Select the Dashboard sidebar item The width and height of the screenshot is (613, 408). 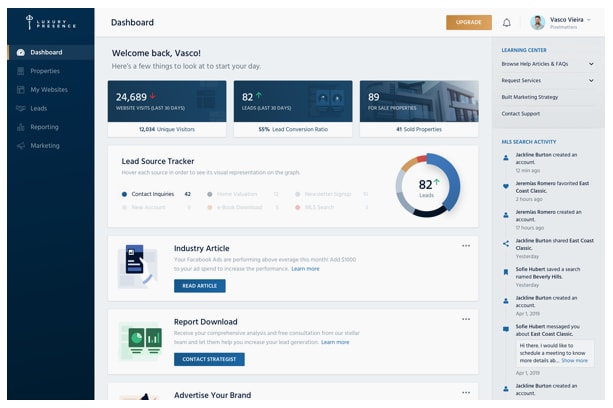pos(51,52)
